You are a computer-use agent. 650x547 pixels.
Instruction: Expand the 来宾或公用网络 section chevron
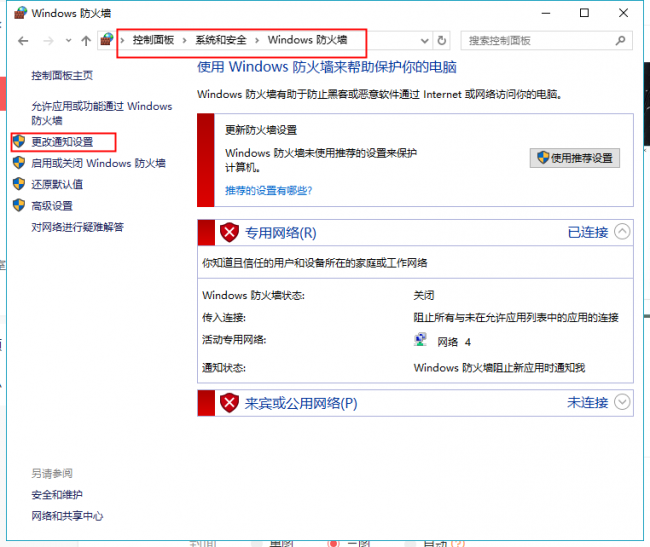click(x=622, y=402)
